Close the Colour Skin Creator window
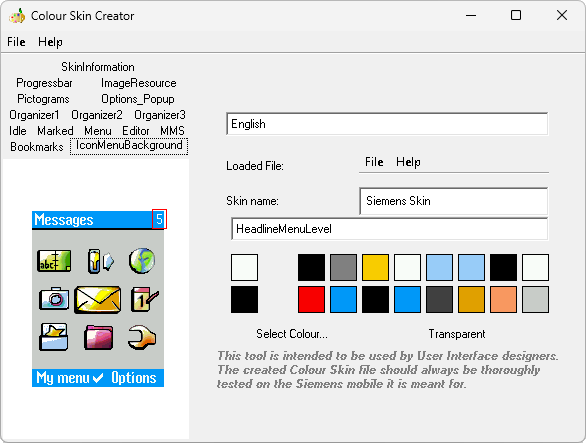 tap(562, 16)
